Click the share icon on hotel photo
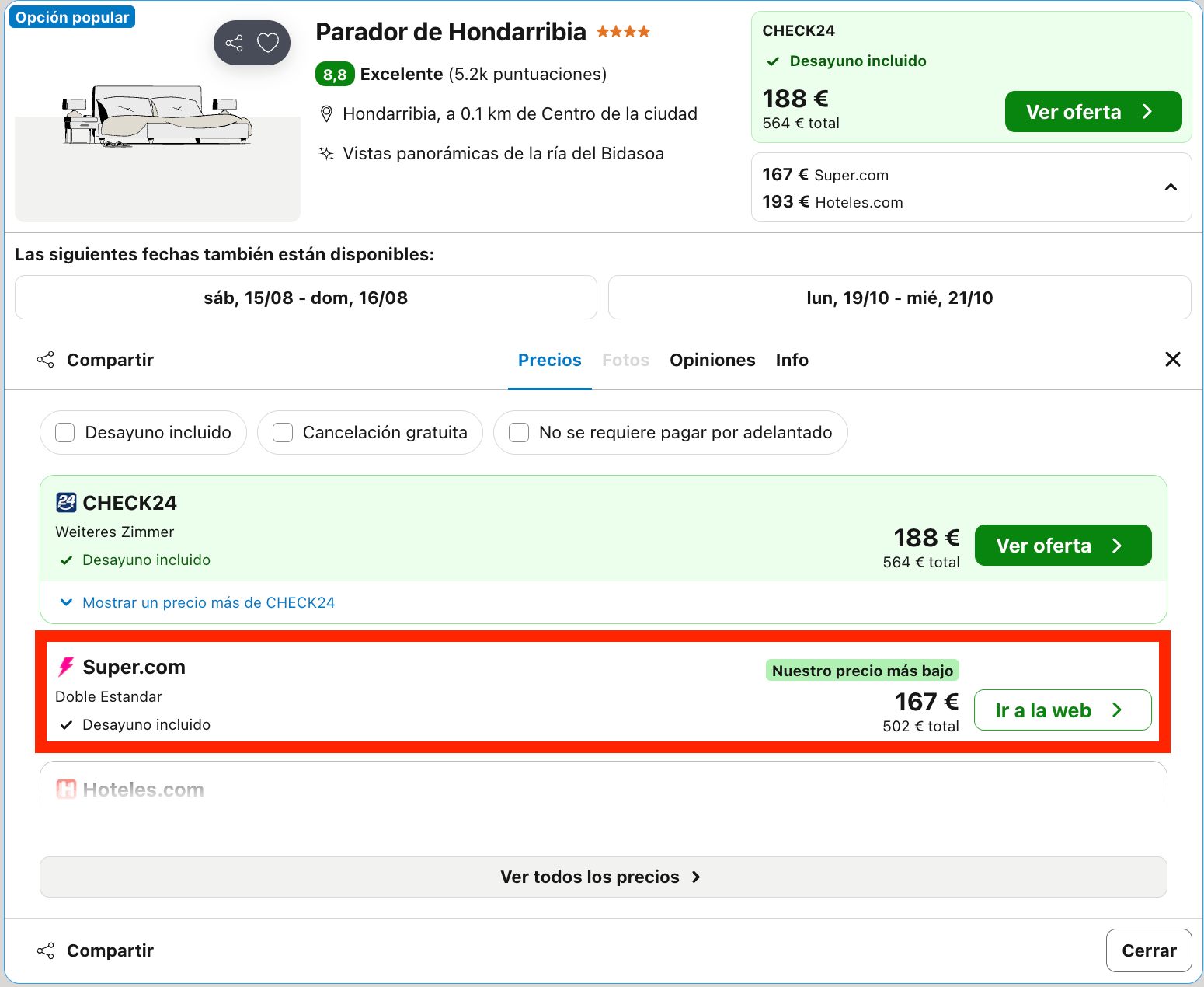The width and height of the screenshot is (1204, 987). (234, 43)
